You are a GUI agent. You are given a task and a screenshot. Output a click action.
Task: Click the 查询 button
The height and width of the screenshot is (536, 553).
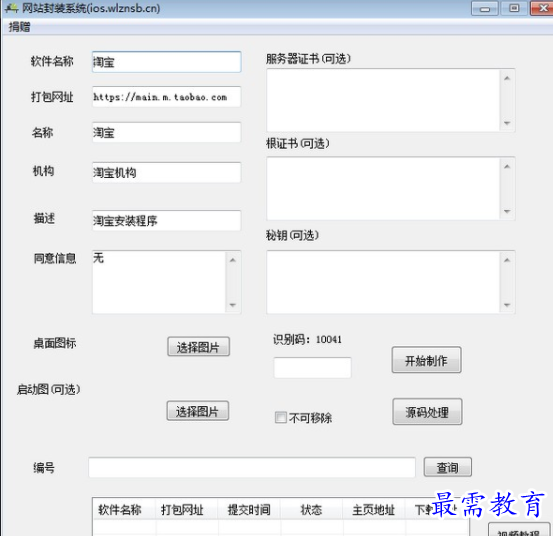(x=448, y=467)
